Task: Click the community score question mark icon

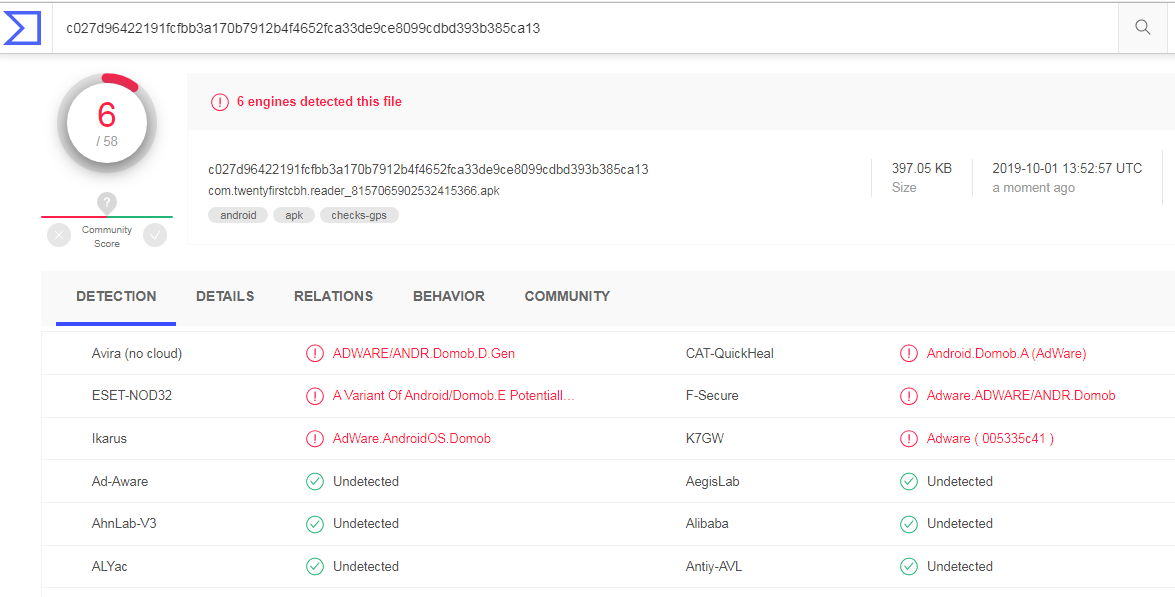Action: coord(107,202)
